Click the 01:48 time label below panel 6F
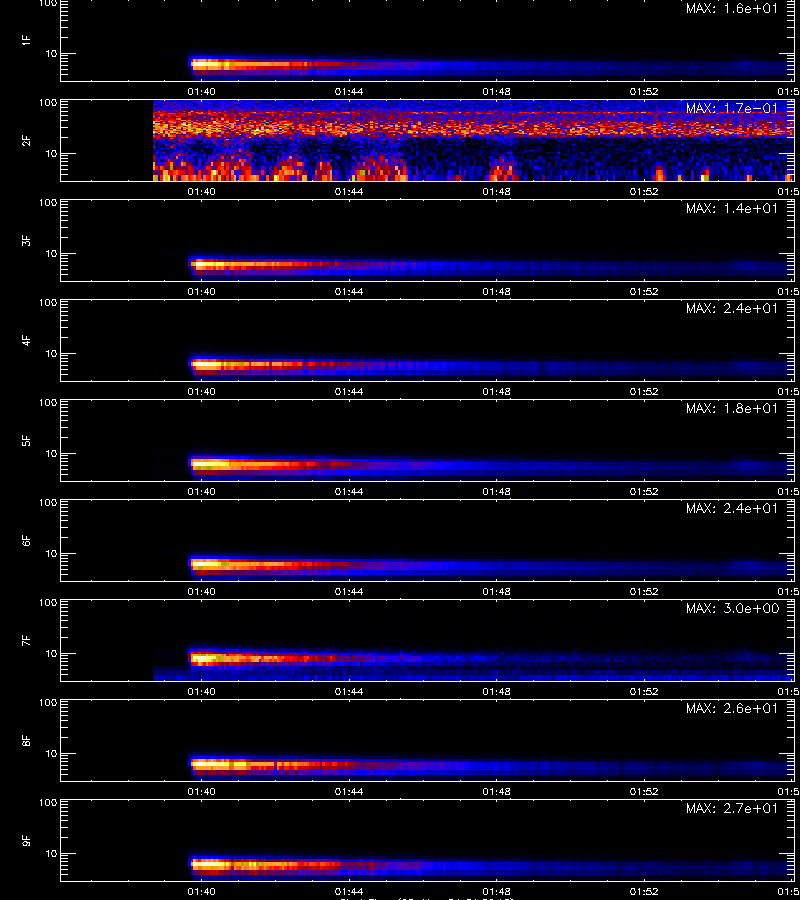The width and height of the screenshot is (800, 900). point(496,591)
